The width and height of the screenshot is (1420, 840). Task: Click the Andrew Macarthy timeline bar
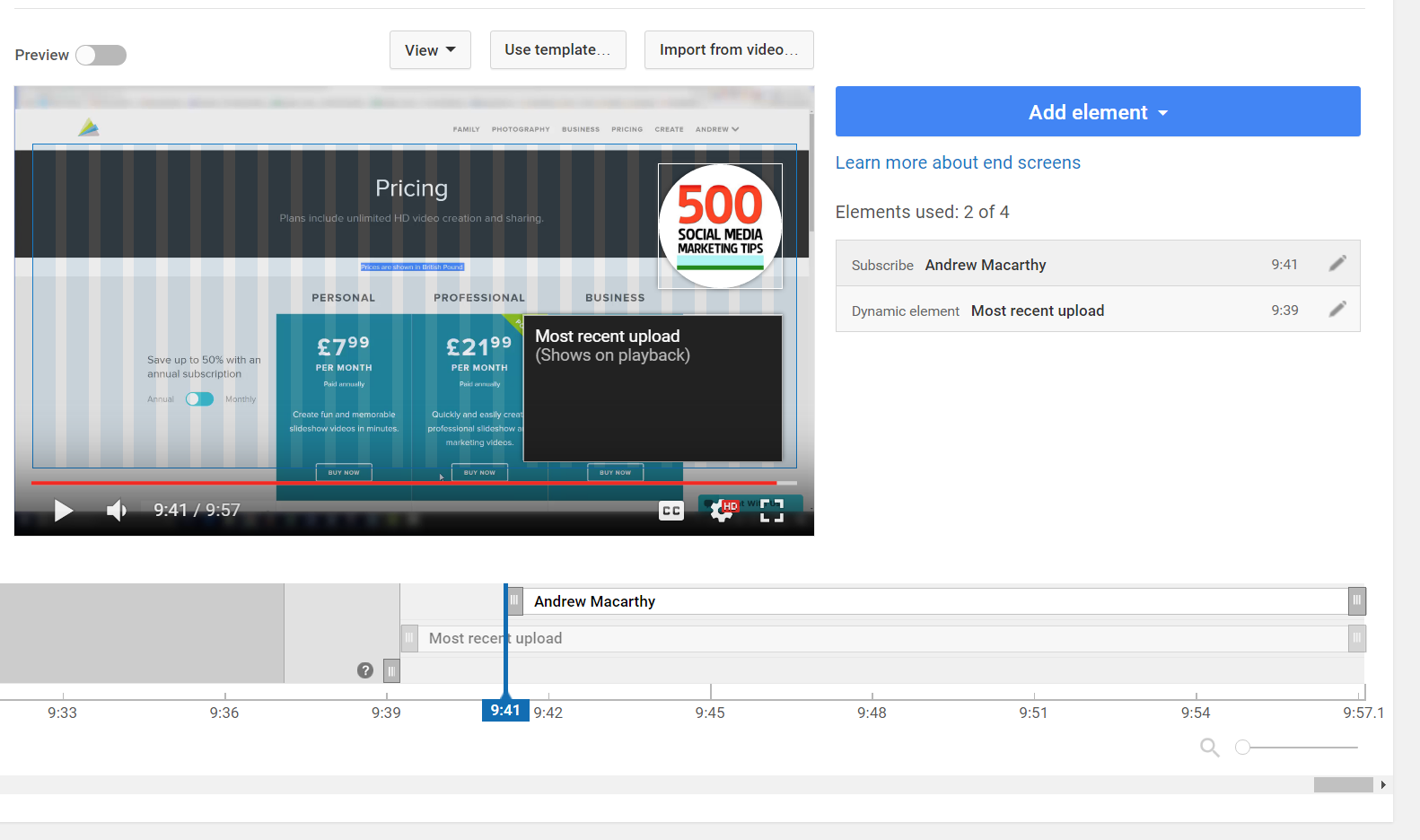(x=935, y=601)
